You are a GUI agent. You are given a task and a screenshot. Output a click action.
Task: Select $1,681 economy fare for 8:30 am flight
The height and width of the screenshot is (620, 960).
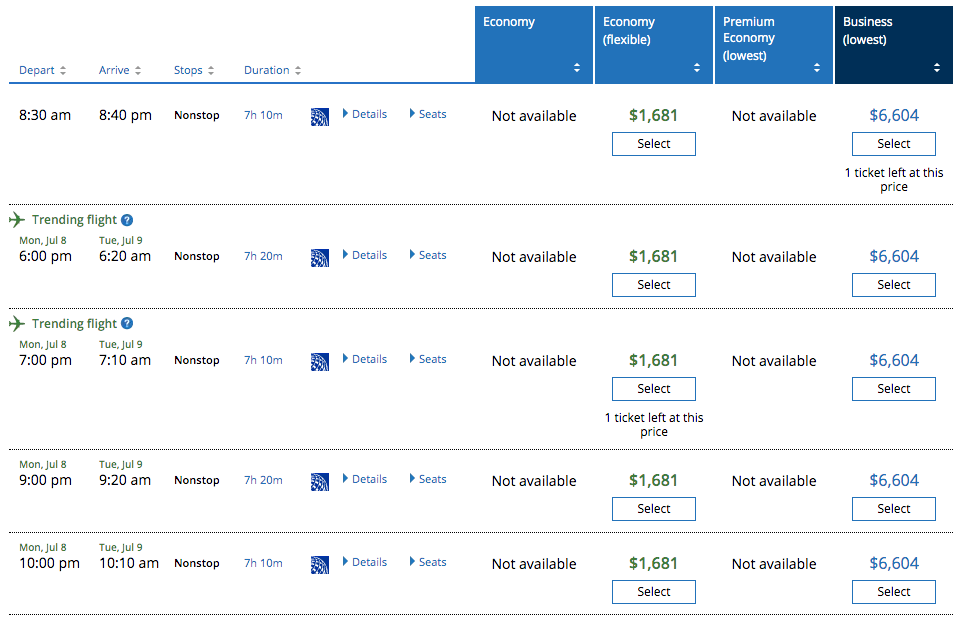(653, 144)
